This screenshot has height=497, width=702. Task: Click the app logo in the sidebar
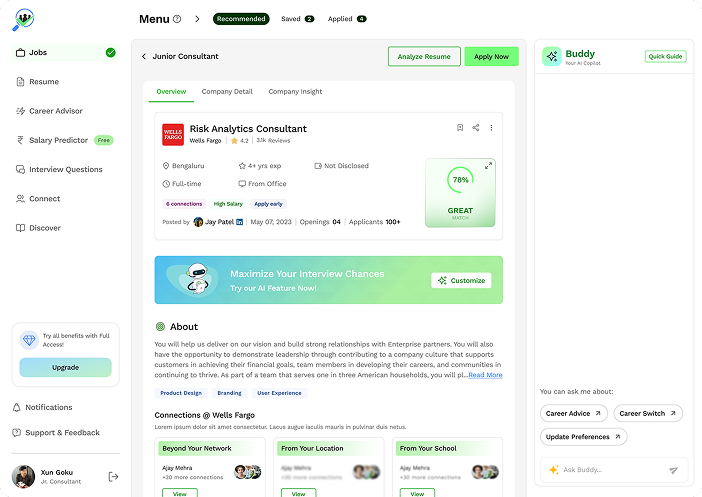(23, 20)
